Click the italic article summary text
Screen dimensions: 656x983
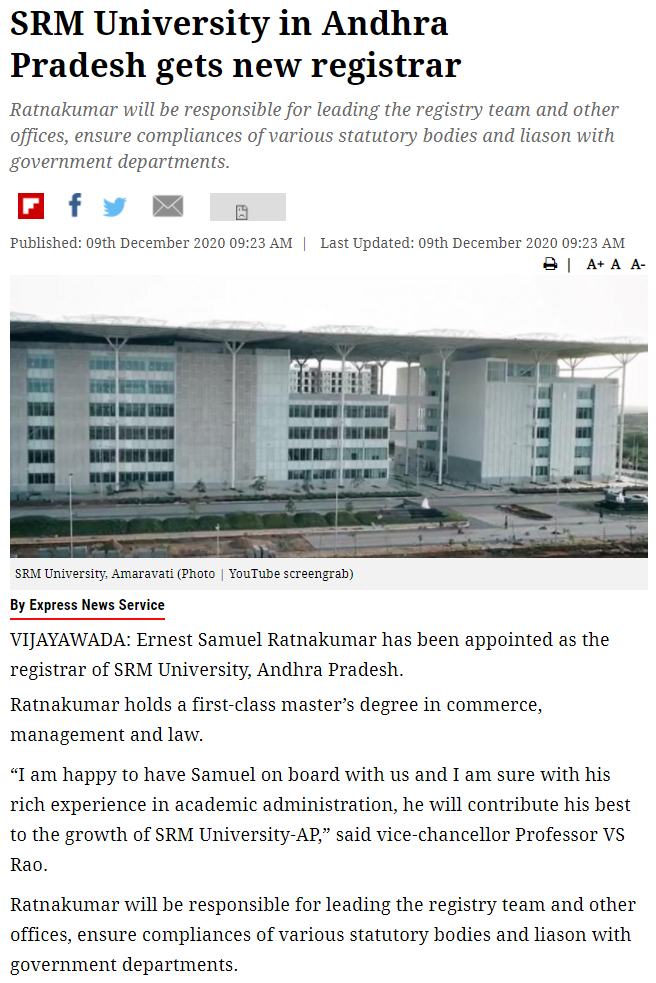(314, 135)
